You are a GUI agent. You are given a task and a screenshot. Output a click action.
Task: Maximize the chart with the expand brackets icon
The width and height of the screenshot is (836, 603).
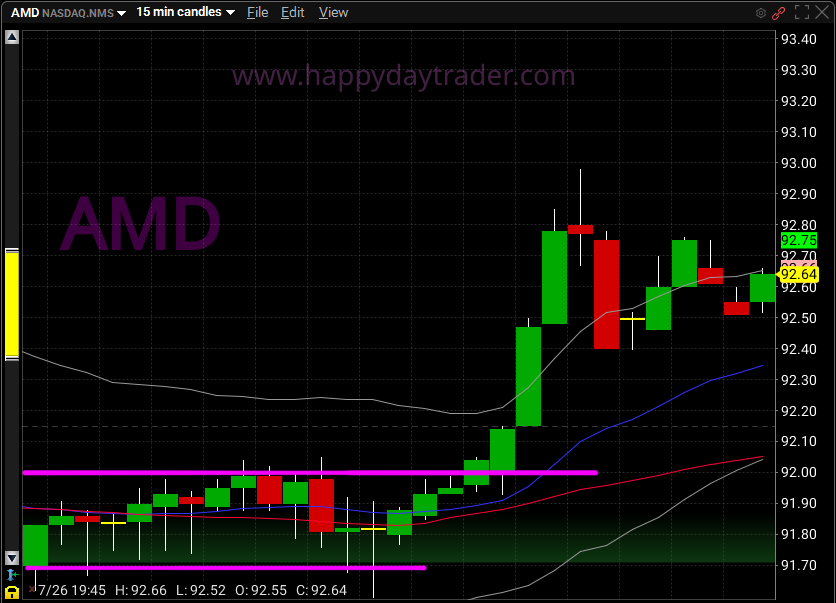[802, 12]
